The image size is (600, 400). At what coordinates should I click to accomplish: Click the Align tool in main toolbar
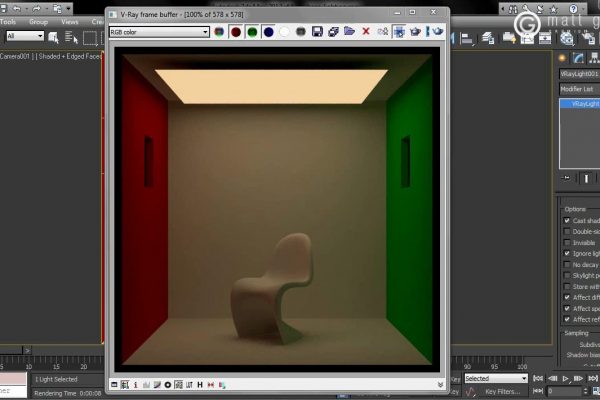point(467,38)
